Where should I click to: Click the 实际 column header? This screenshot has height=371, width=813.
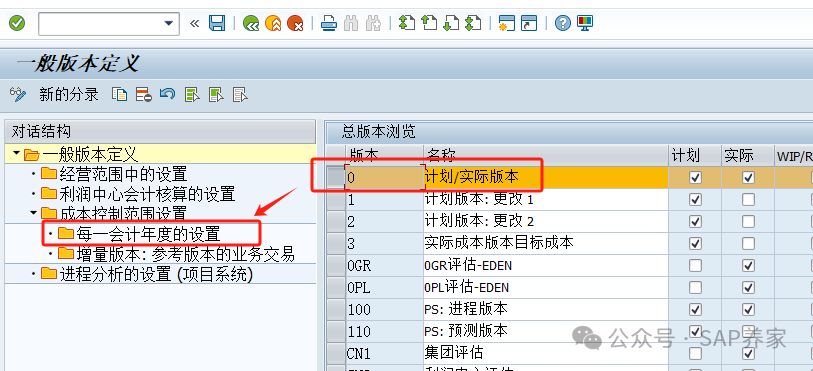tap(748, 155)
